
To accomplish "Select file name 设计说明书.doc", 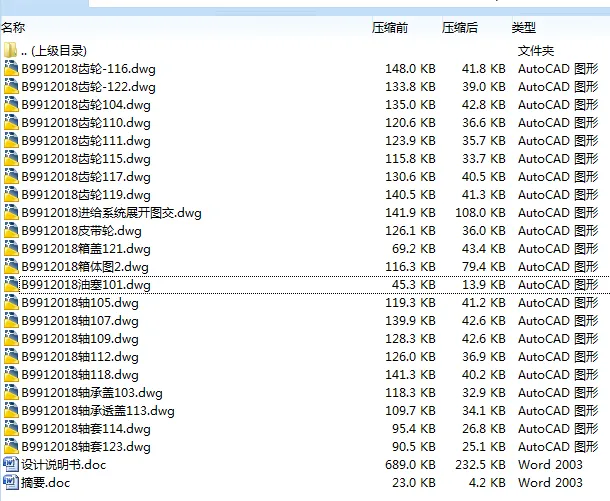I will [x=63, y=465].
